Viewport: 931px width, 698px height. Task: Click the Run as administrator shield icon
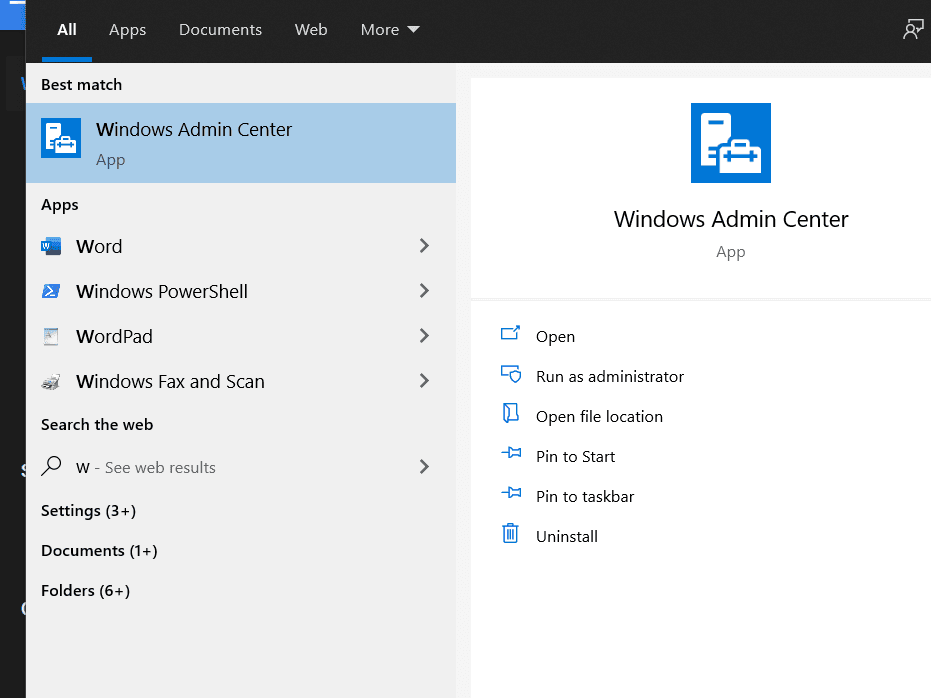pyautogui.click(x=511, y=374)
